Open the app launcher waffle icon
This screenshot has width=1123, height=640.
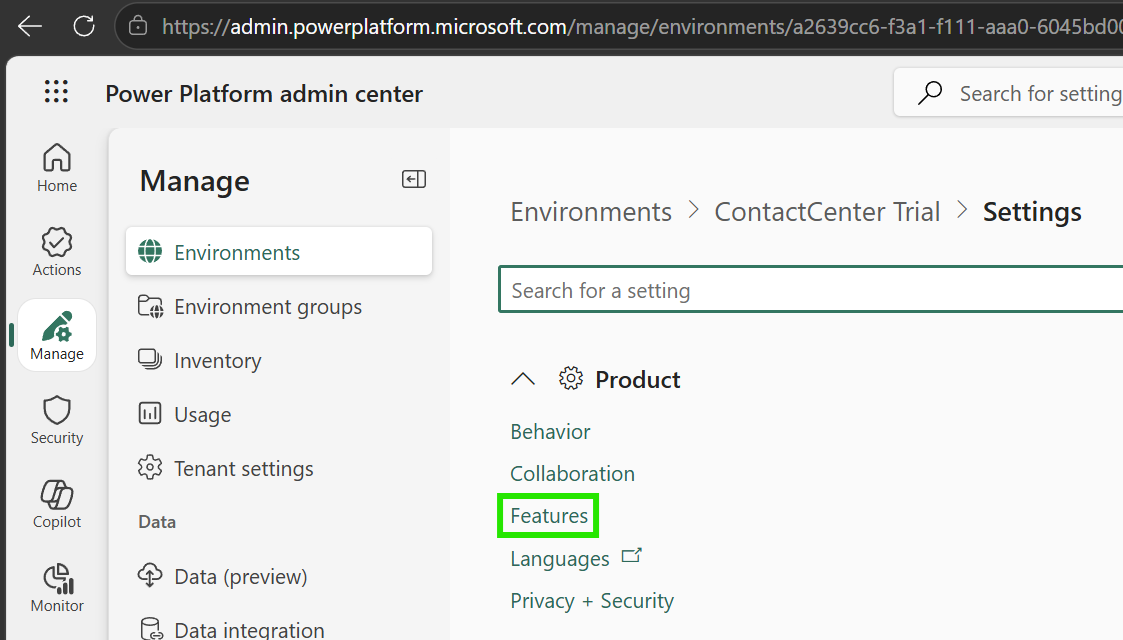point(56,92)
